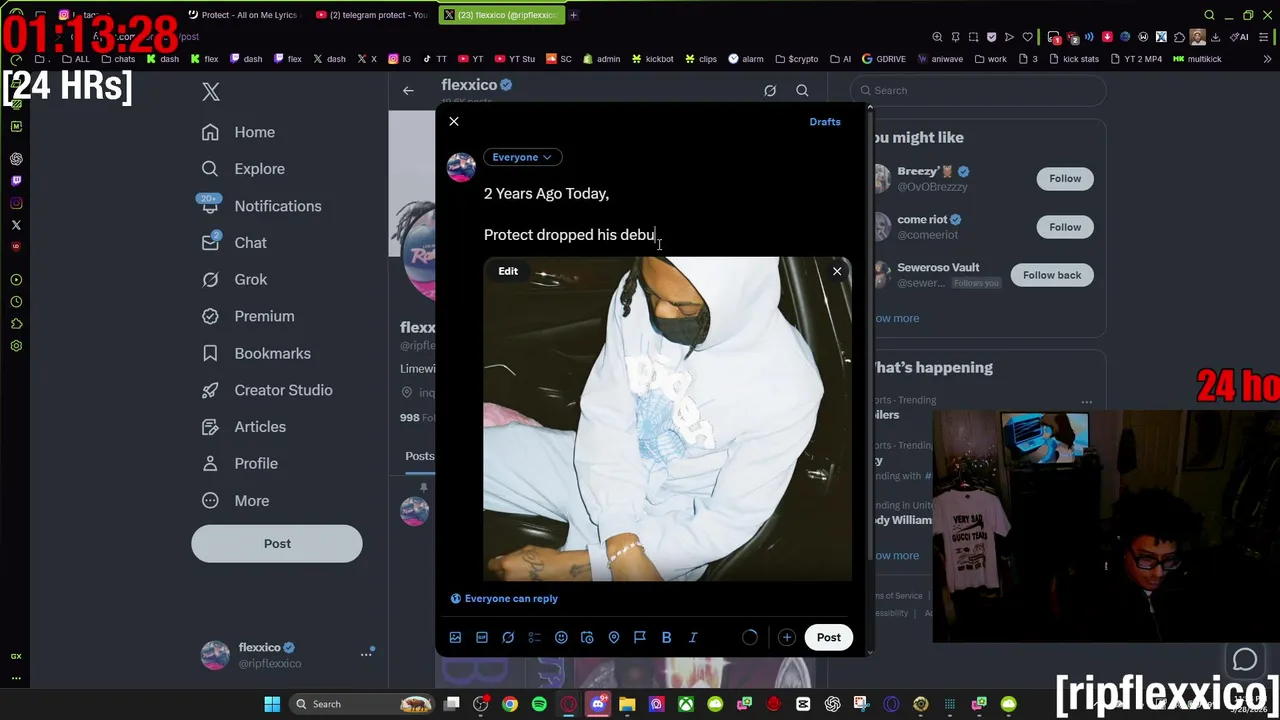Click the X logo icon

(x=211, y=92)
